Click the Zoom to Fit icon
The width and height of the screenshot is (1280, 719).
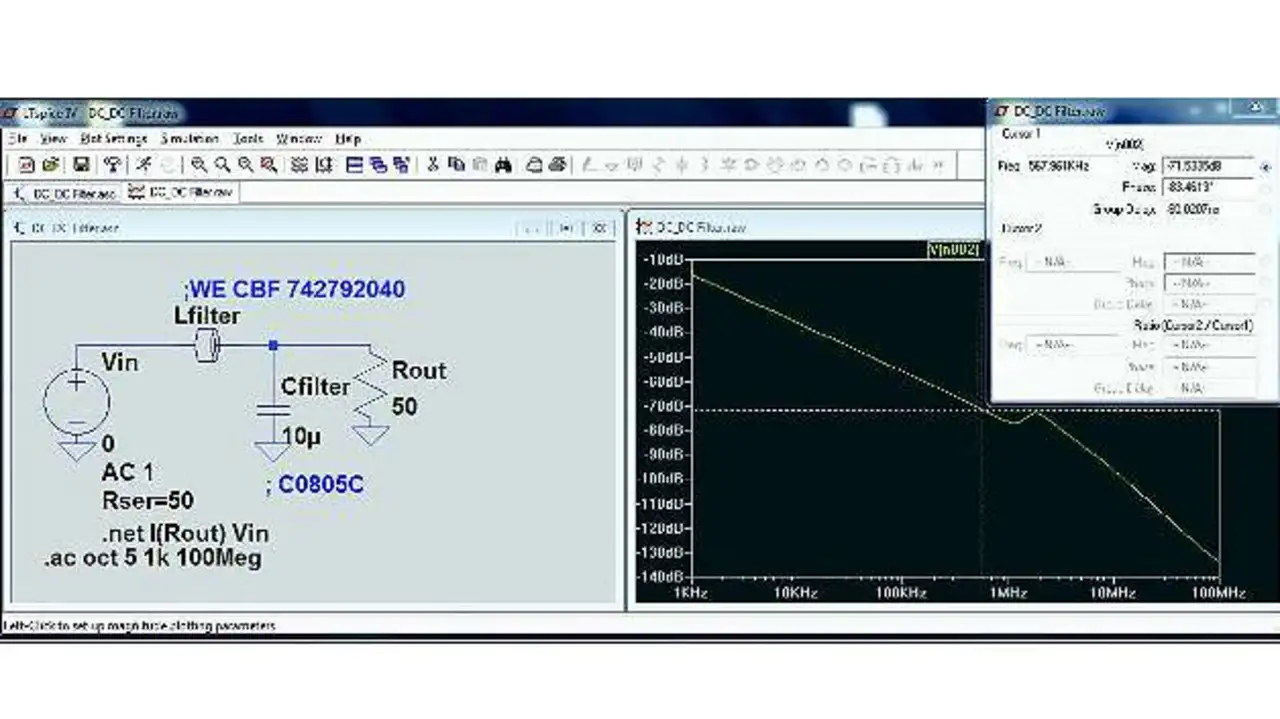[268, 165]
